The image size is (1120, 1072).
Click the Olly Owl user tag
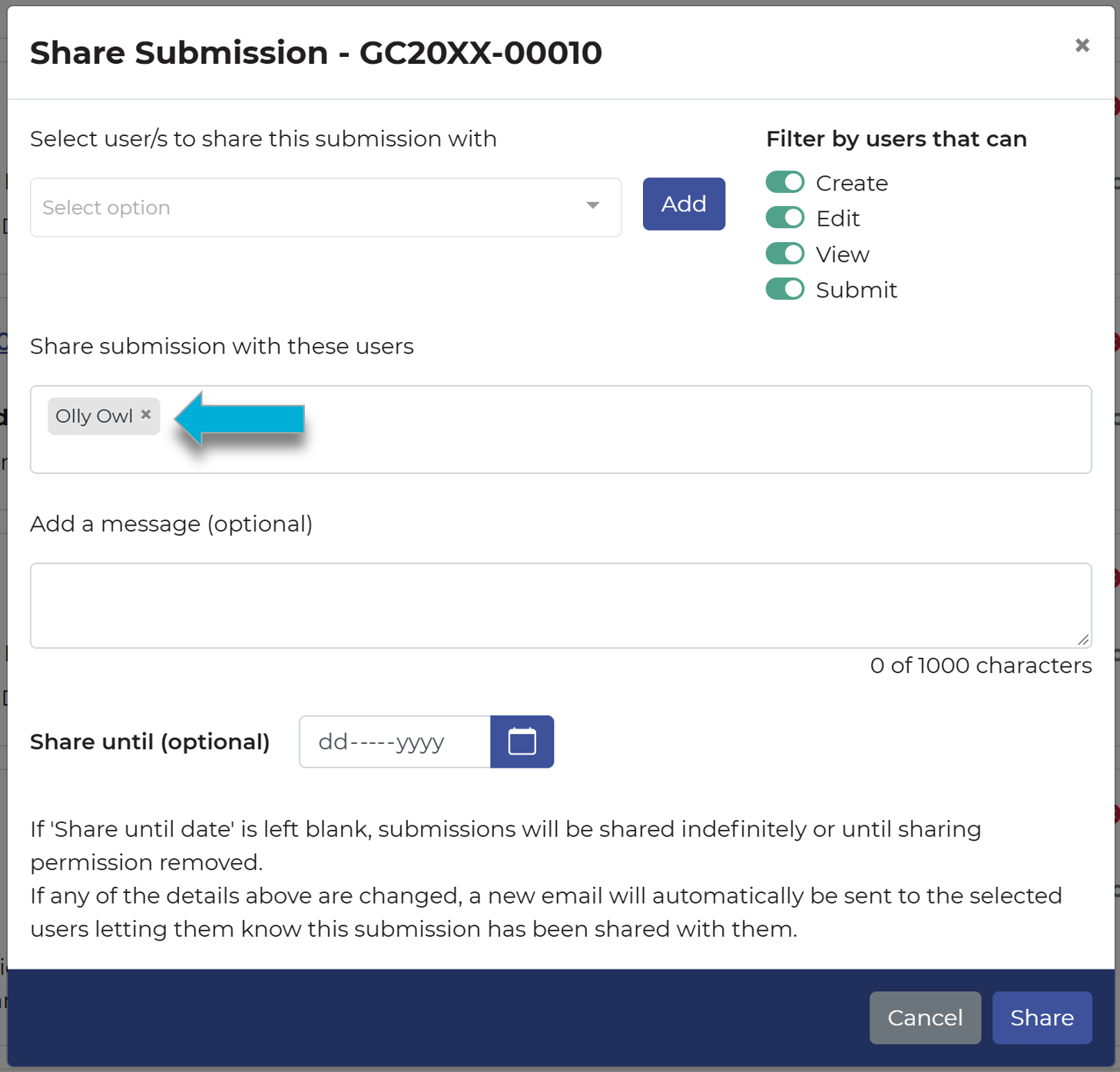(x=104, y=416)
